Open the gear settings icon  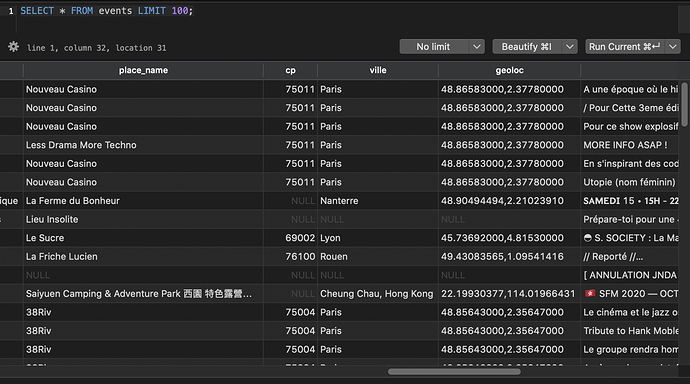[14, 47]
